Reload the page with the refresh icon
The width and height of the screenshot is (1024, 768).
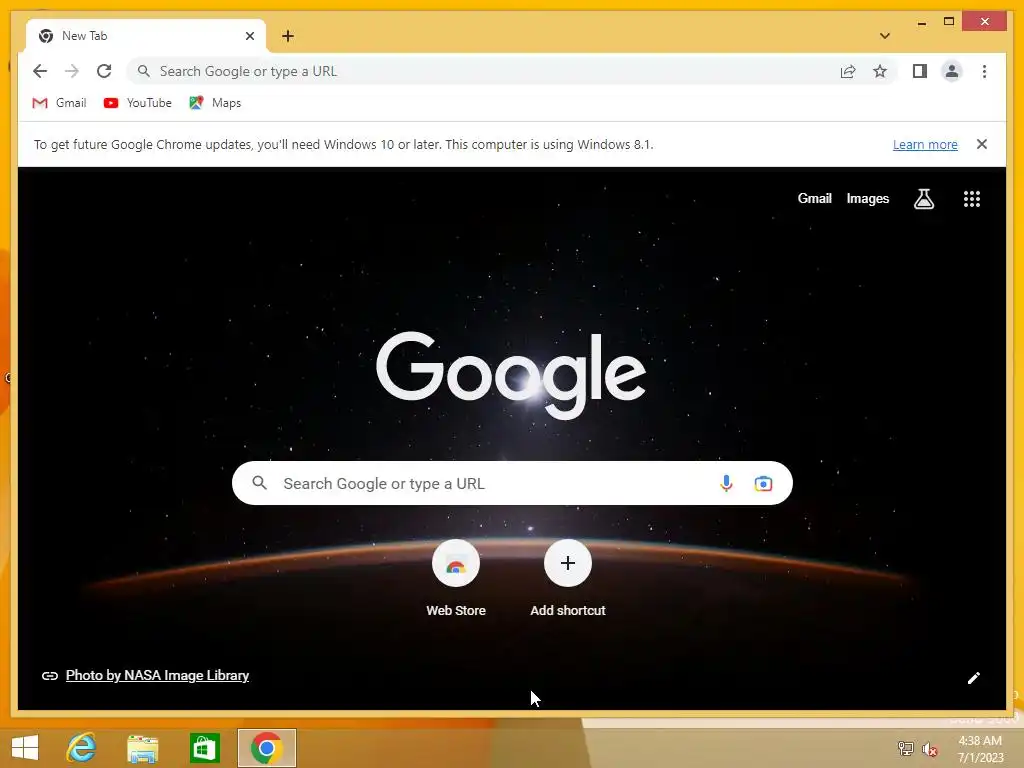click(x=104, y=71)
